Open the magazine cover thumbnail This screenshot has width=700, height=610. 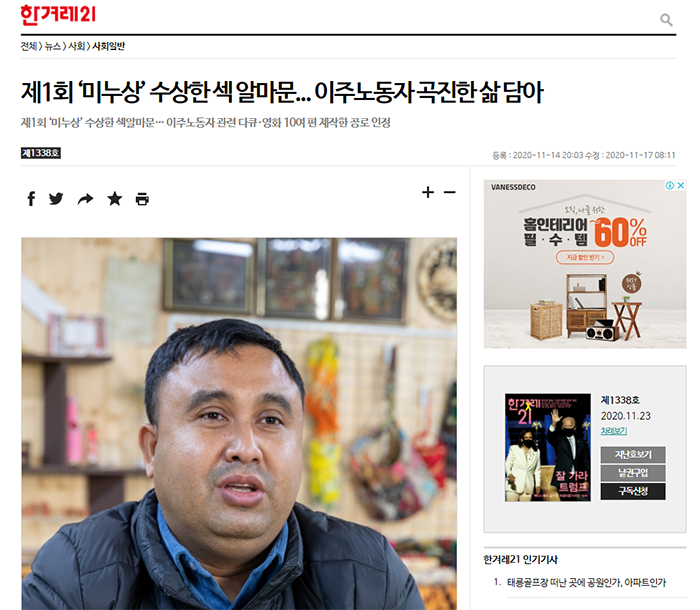click(548, 447)
